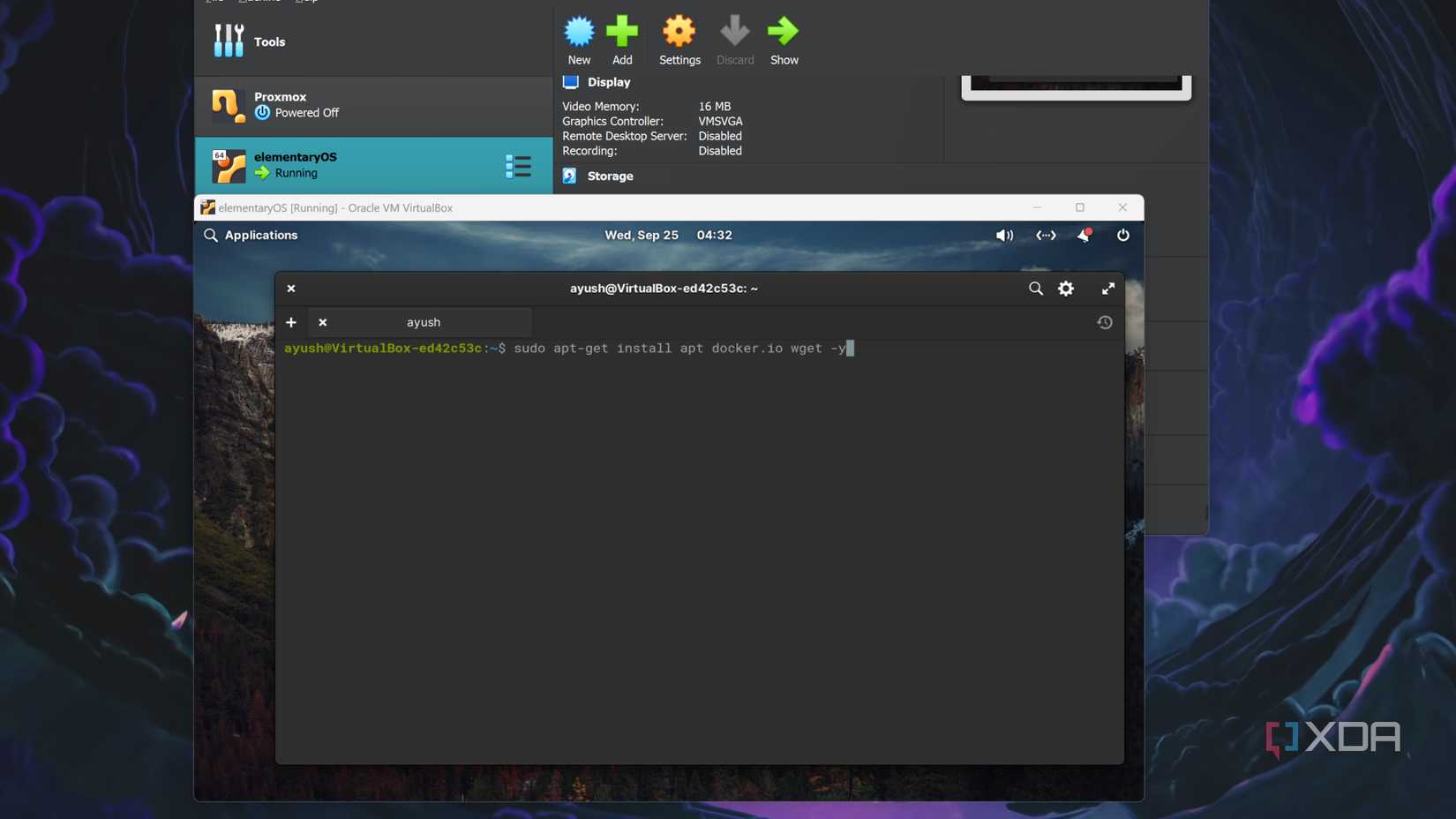
Task: Toggle the network indicator in the panel
Action: point(1045,236)
